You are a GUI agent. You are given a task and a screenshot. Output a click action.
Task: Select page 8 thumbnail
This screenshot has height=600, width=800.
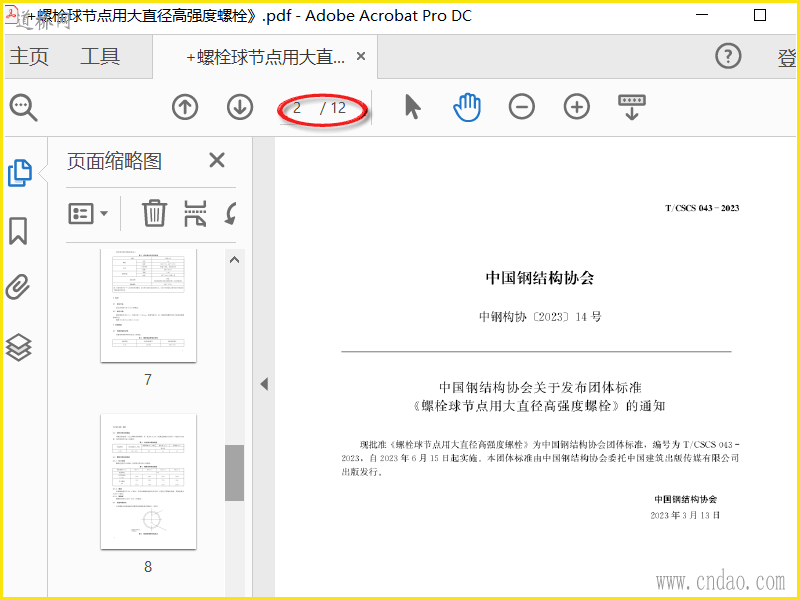point(148,482)
